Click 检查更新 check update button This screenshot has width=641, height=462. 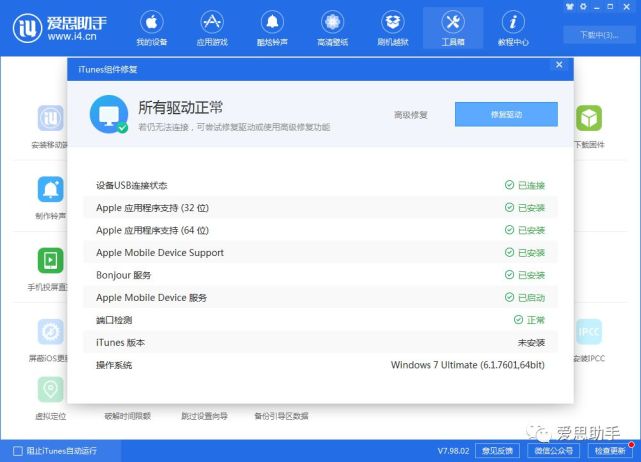tap(610, 451)
